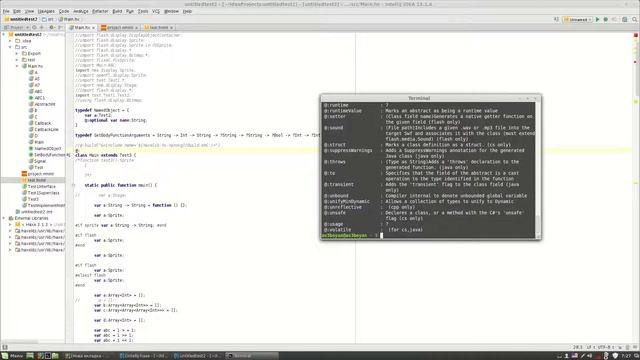Open the Help menu

point(187,11)
